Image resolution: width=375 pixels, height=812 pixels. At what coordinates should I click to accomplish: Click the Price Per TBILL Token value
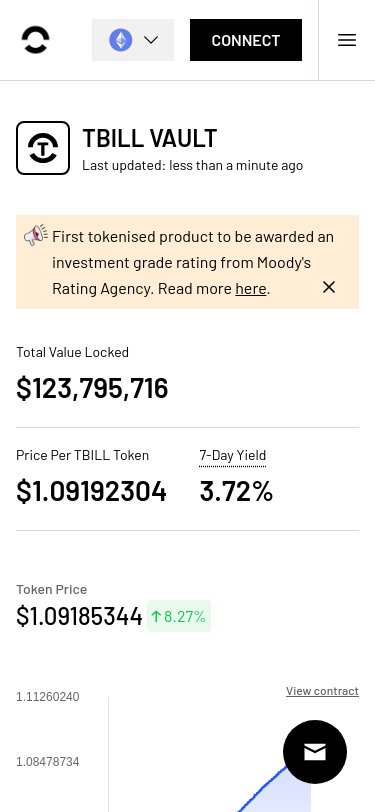pyautogui.click(x=92, y=491)
